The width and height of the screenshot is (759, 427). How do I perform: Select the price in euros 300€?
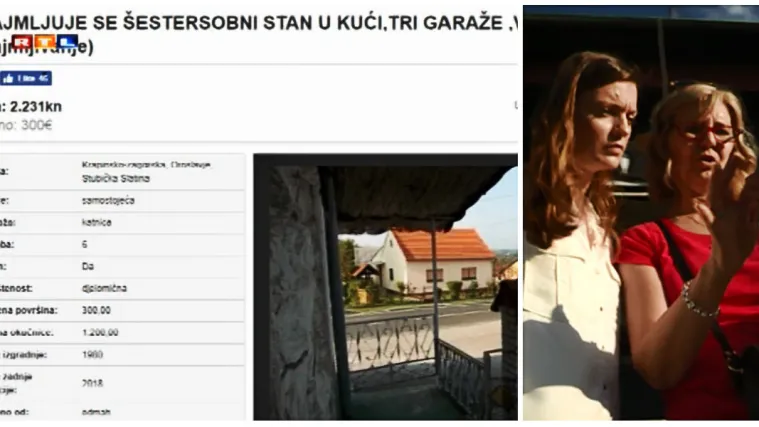[36, 125]
